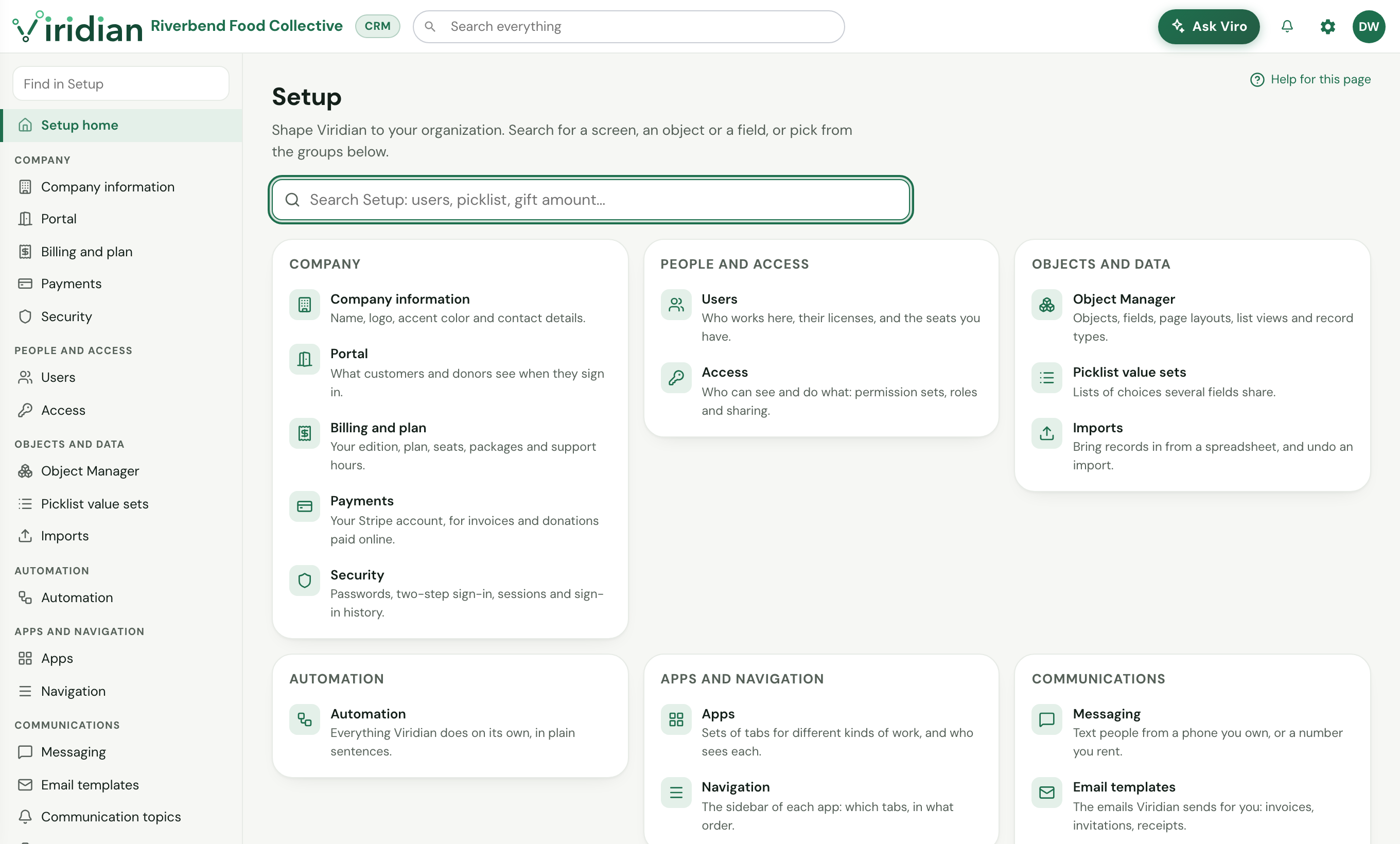Open the Apps card title
This screenshot has height=844, width=1400.
717,714
